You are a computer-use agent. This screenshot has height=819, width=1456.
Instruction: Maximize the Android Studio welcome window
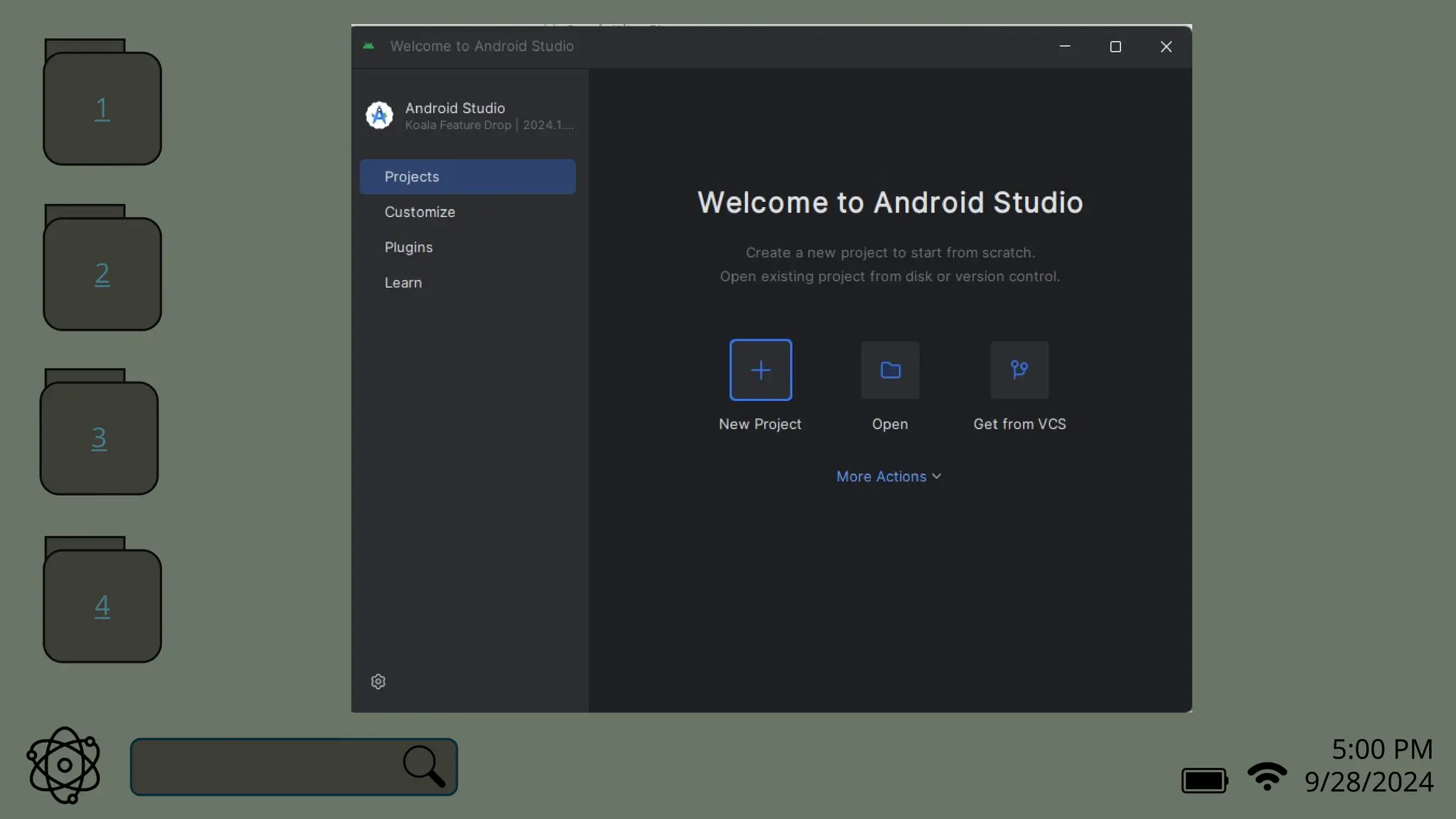1115,47
